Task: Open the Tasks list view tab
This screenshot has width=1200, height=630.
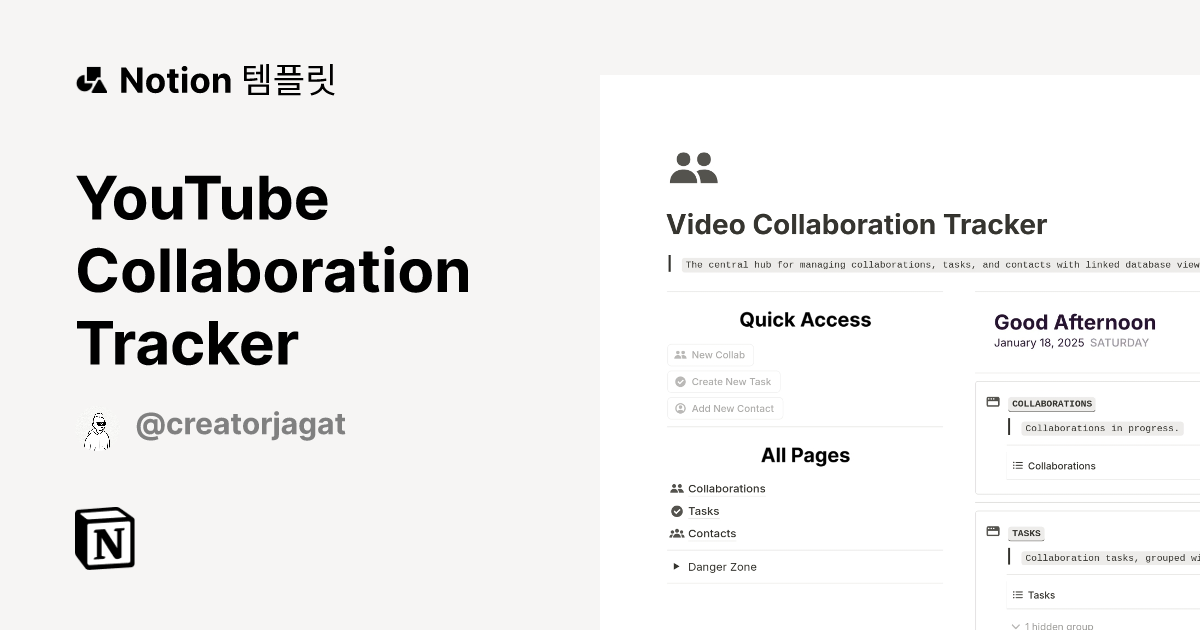Action: click(1040, 594)
